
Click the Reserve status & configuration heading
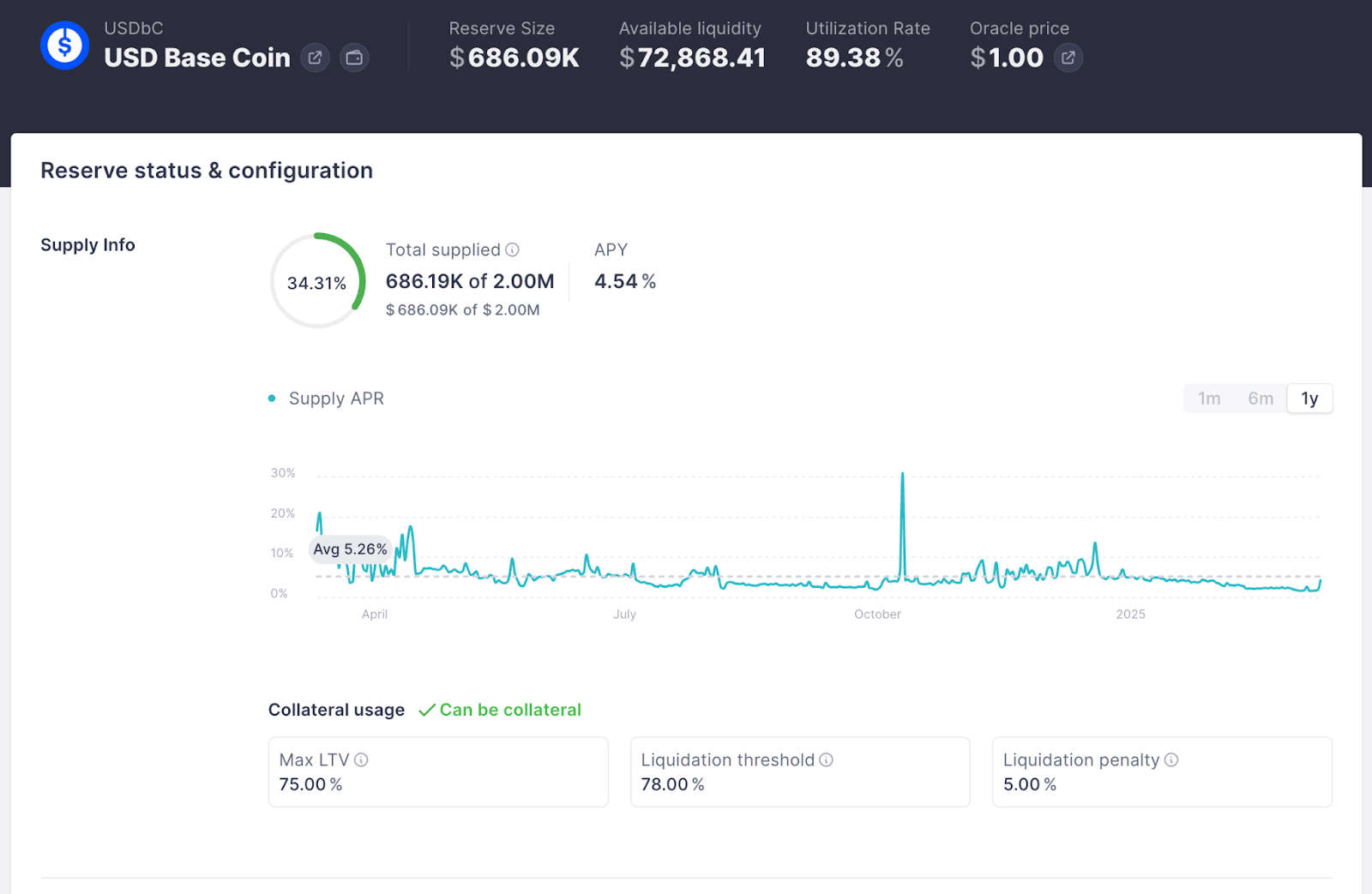(207, 171)
